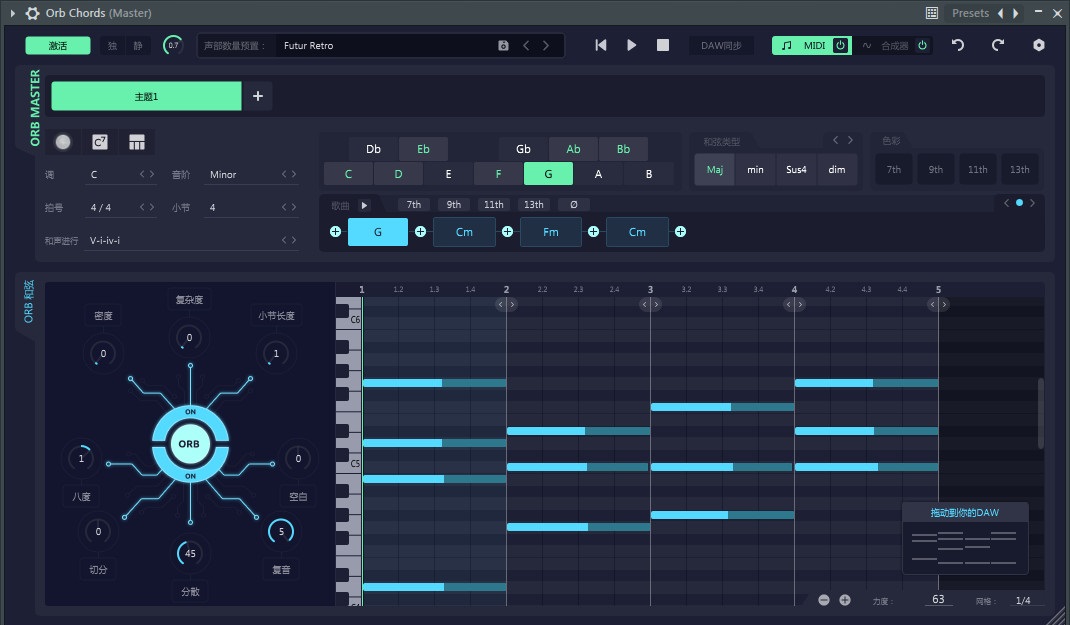
Task: Open the settings gear icon
Action: (1038, 44)
